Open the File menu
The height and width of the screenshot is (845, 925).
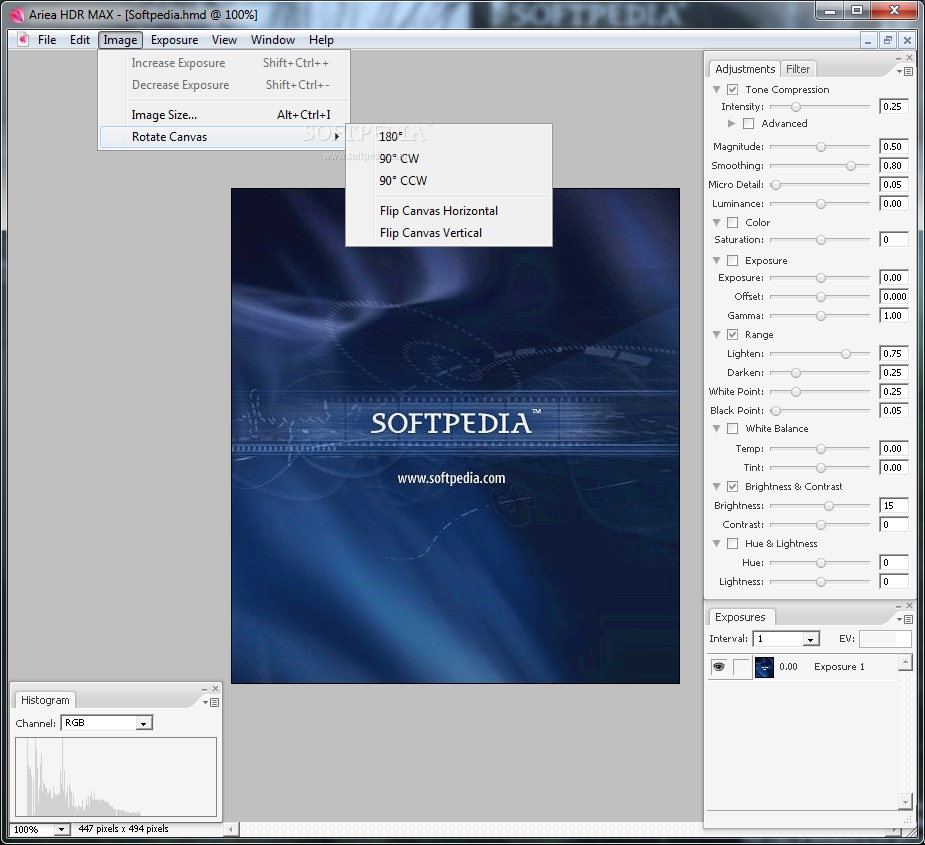(47, 40)
